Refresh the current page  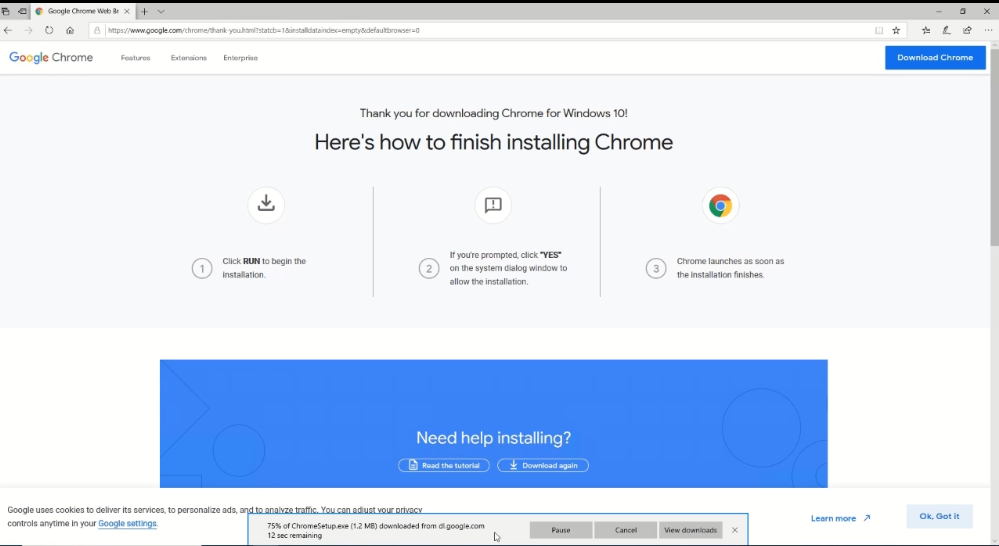click(49, 30)
